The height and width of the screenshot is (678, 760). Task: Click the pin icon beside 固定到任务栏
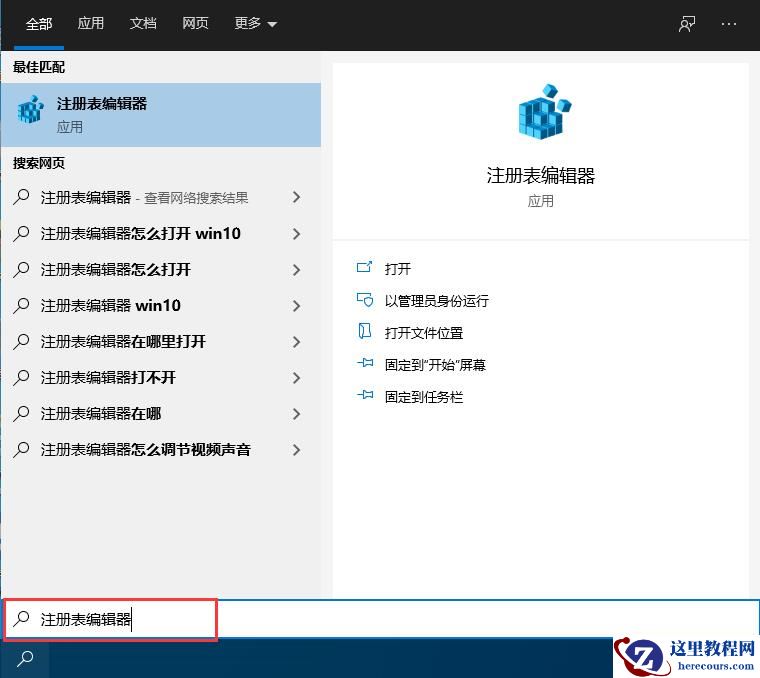click(x=365, y=395)
